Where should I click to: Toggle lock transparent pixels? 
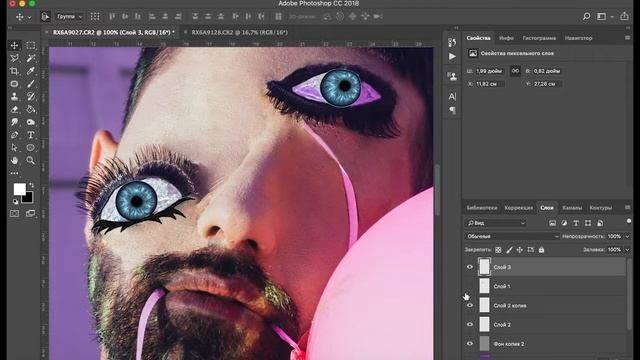(x=498, y=249)
